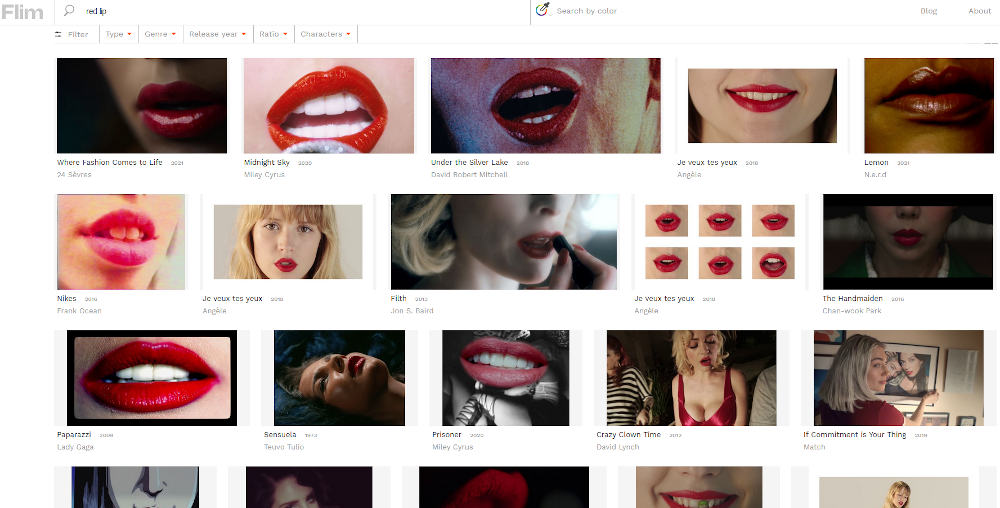Viewport: 1000px width, 508px height.
Task: Open If Commitment Is Your Thing thumbnail
Action: [x=899, y=378]
